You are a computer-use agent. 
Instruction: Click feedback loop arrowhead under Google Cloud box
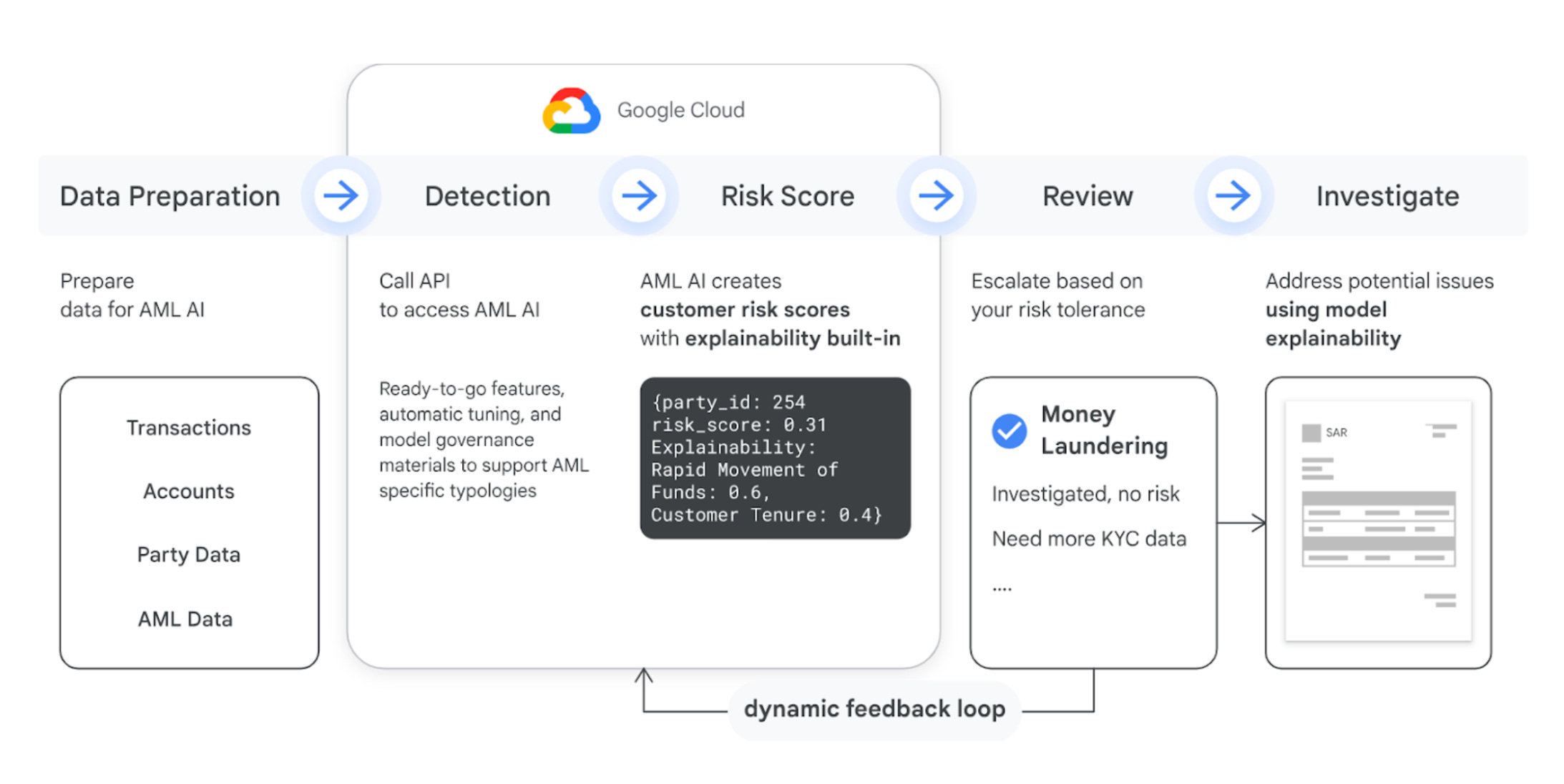pos(644,675)
